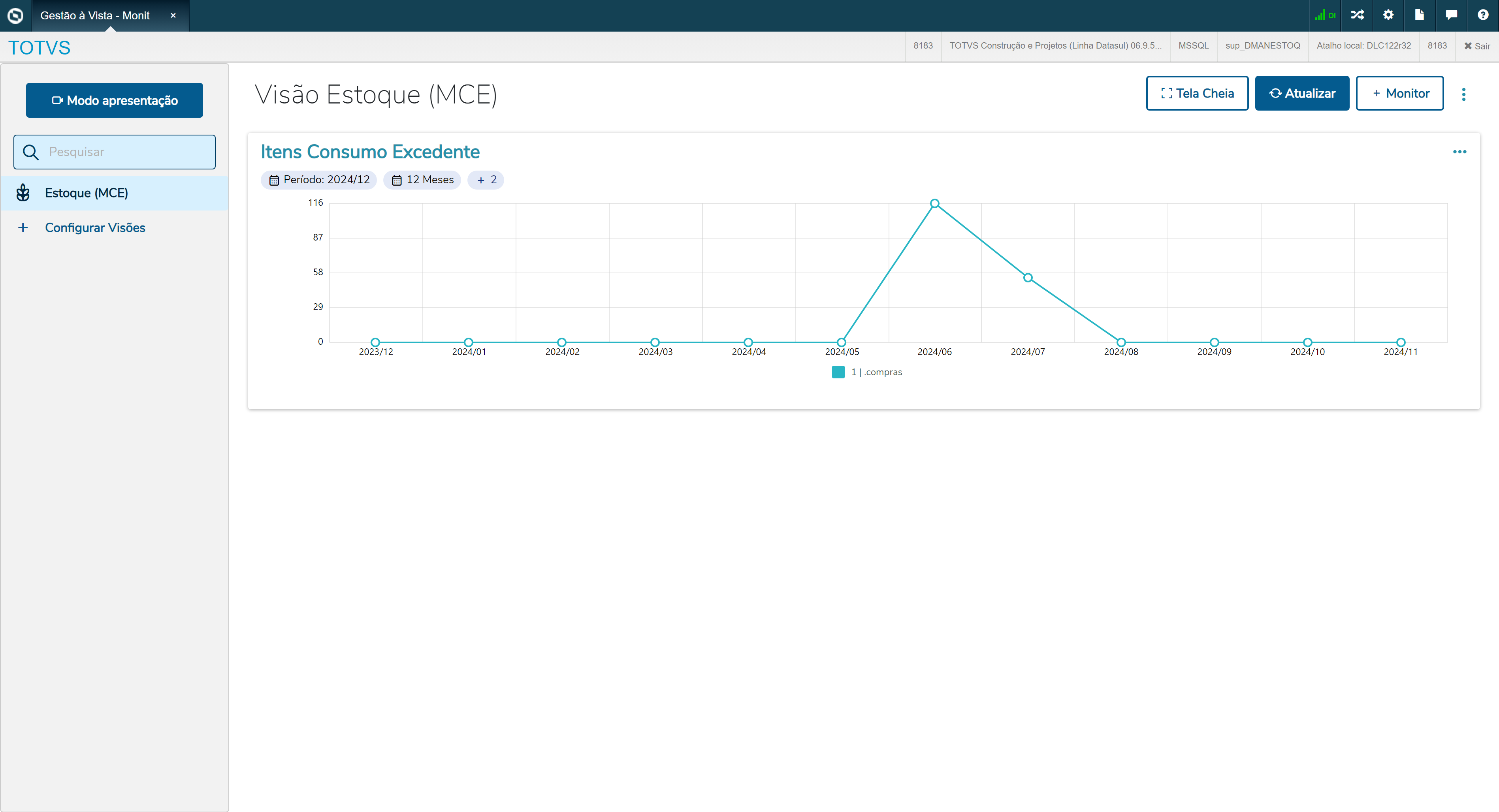Select the Gestão à Vista - Monit tab

click(95, 16)
